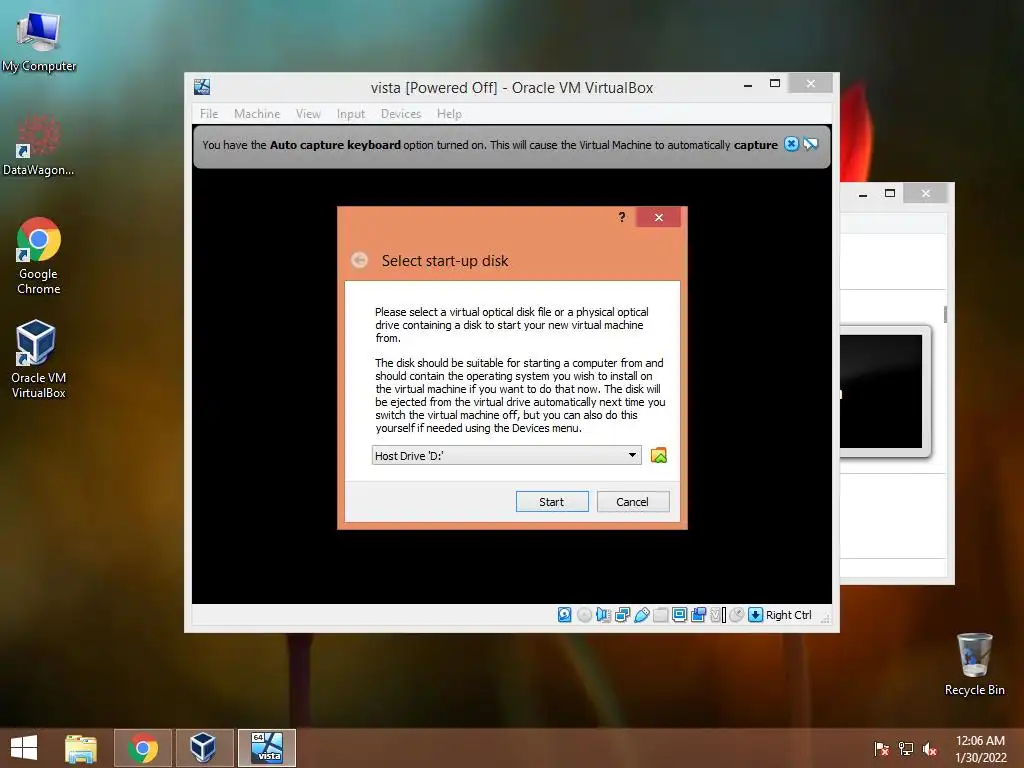Click the keyboard capture arrow icon

[755, 615]
